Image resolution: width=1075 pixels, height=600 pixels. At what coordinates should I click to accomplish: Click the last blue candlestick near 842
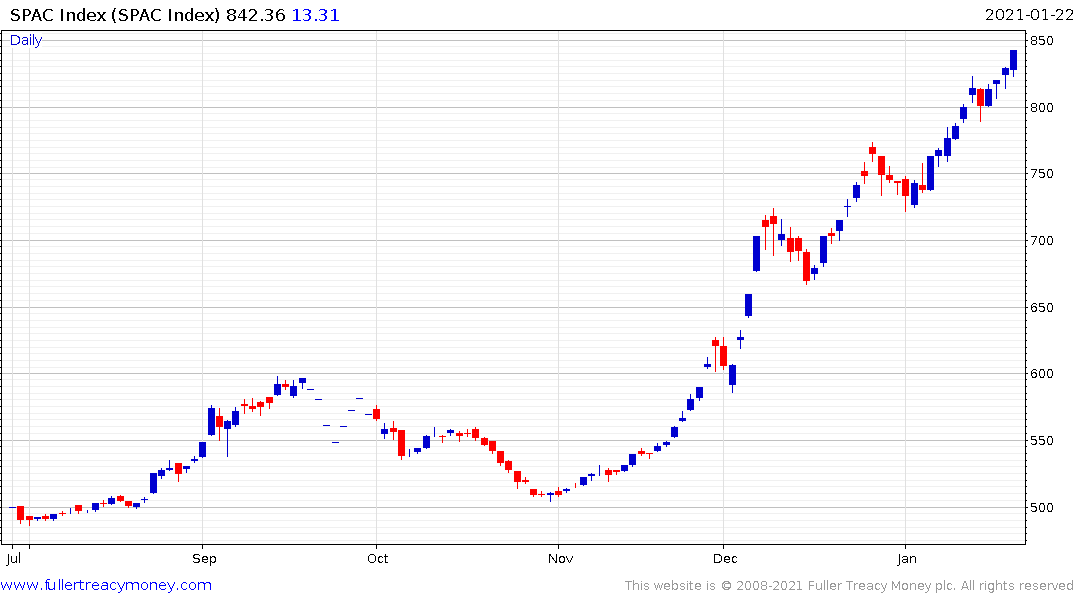click(x=1013, y=60)
